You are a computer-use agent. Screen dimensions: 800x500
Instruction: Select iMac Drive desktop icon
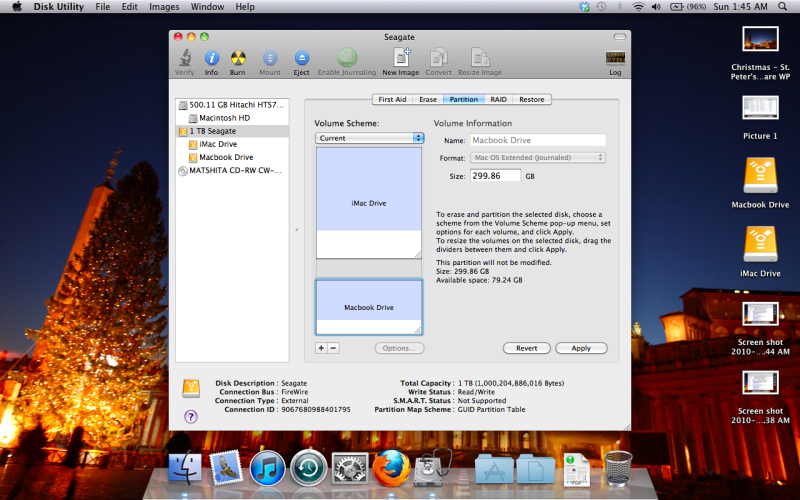click(760, 252)
